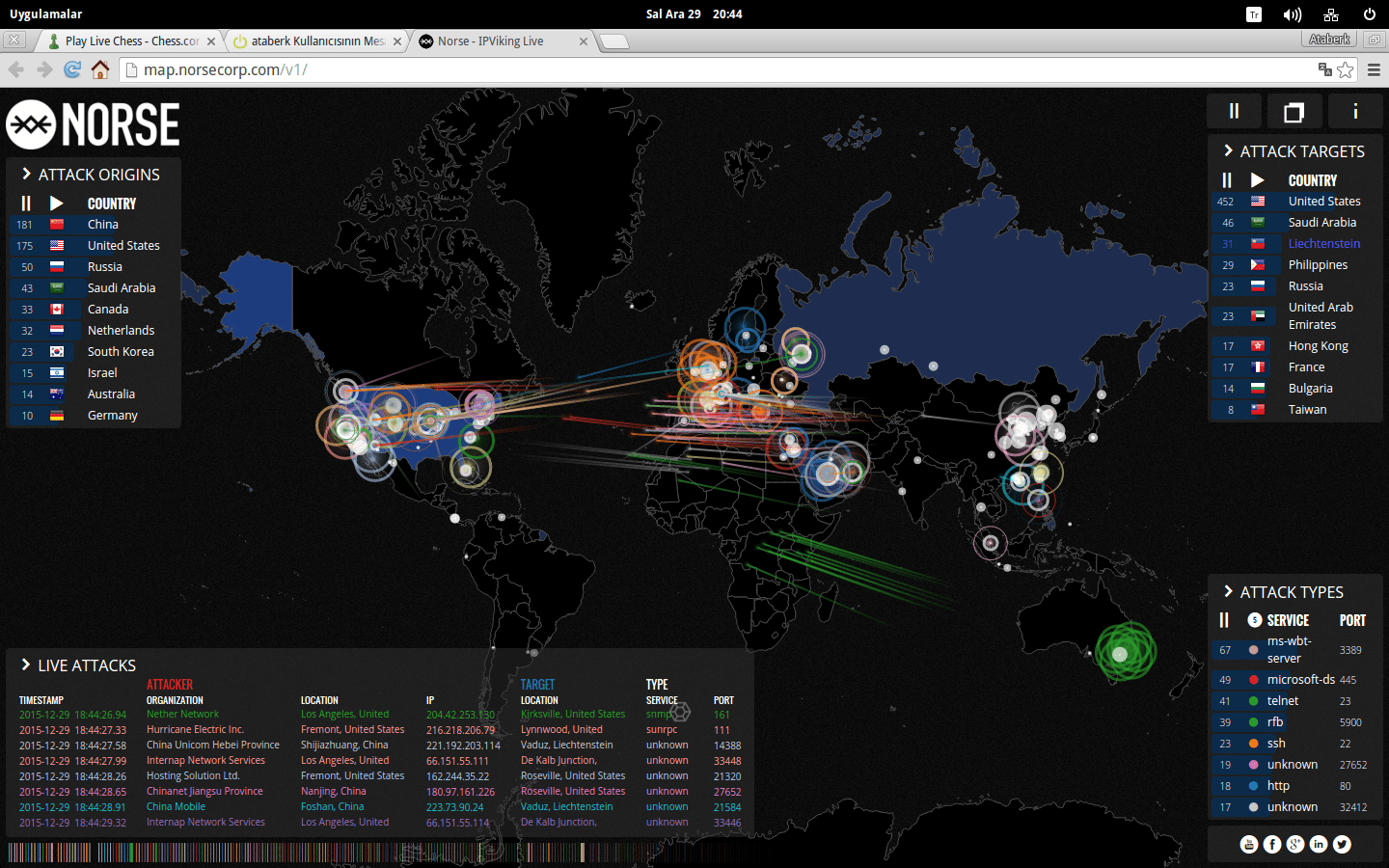Pause the Attack Targets list
The width and height of the screenshot is (1389, 868).
[1227, 180]
